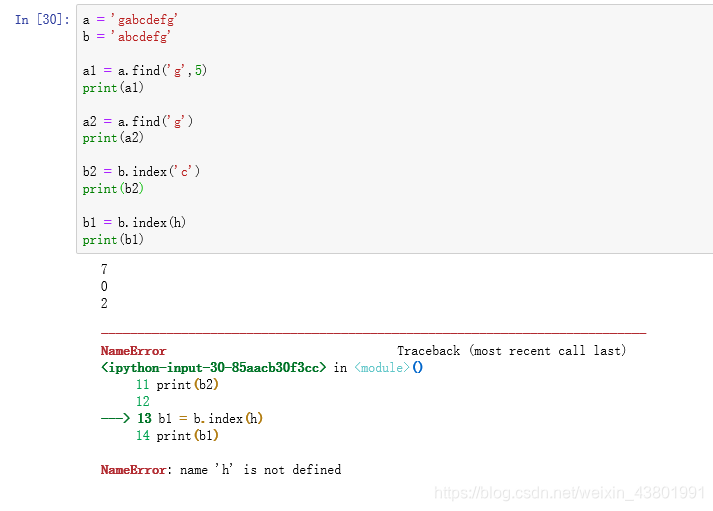Click the print(b2) line in code cell
This screenshot has width=713, height=511.
pos(113,189)
